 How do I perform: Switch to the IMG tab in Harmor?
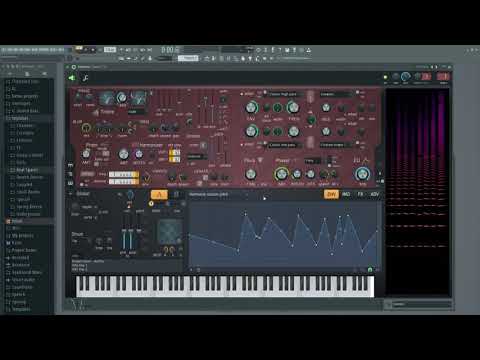[x=346, y=194]
